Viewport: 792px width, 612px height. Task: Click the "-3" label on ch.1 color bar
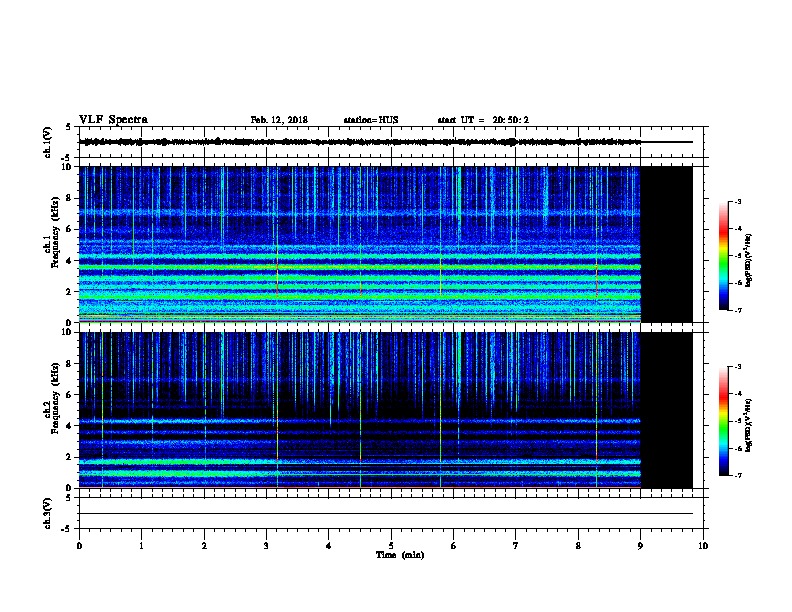click(x=737, y=201)
